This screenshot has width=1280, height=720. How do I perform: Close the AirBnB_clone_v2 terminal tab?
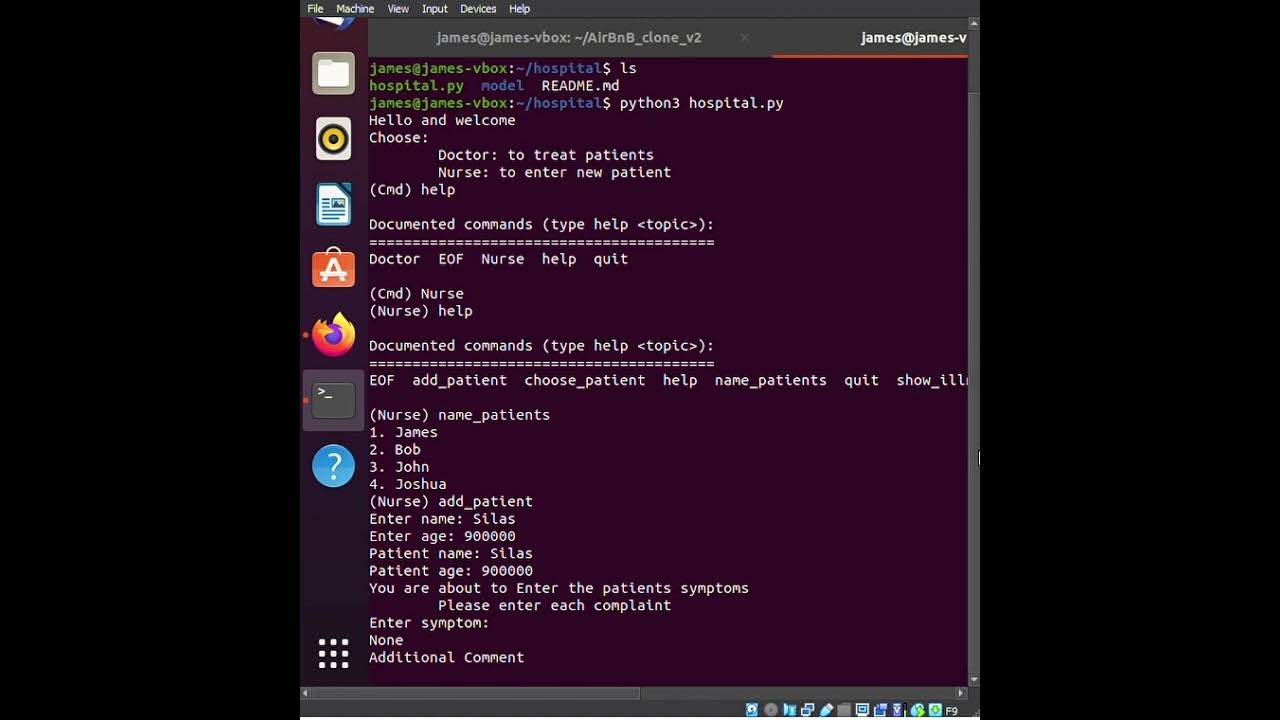[744, 38]
